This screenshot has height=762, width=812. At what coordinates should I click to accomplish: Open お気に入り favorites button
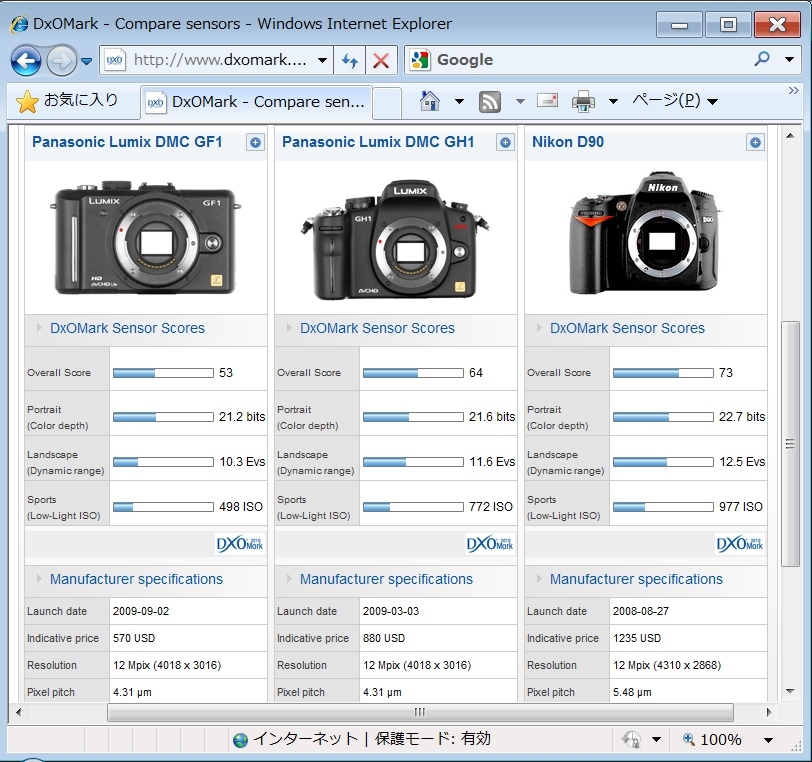click(69, 101)
